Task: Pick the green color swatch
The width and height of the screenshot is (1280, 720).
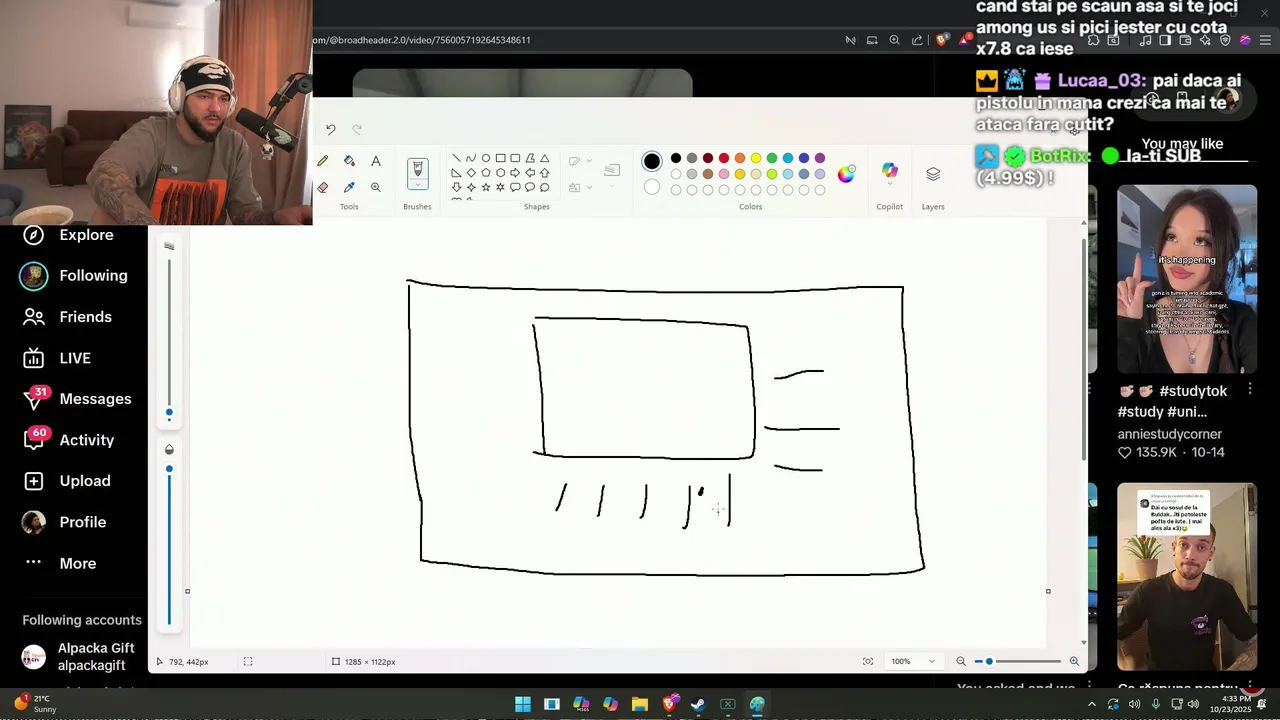Action: (x=772, y=158)
